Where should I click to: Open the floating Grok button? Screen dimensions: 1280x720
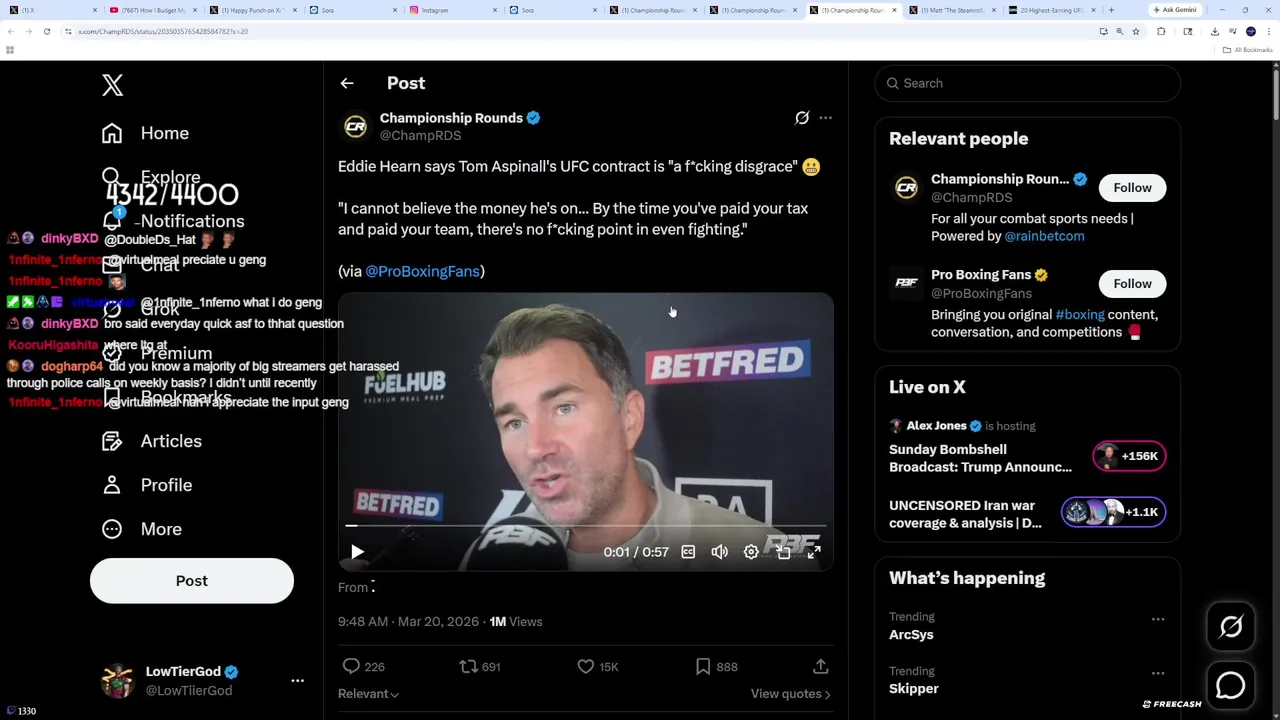point(1231,627)
